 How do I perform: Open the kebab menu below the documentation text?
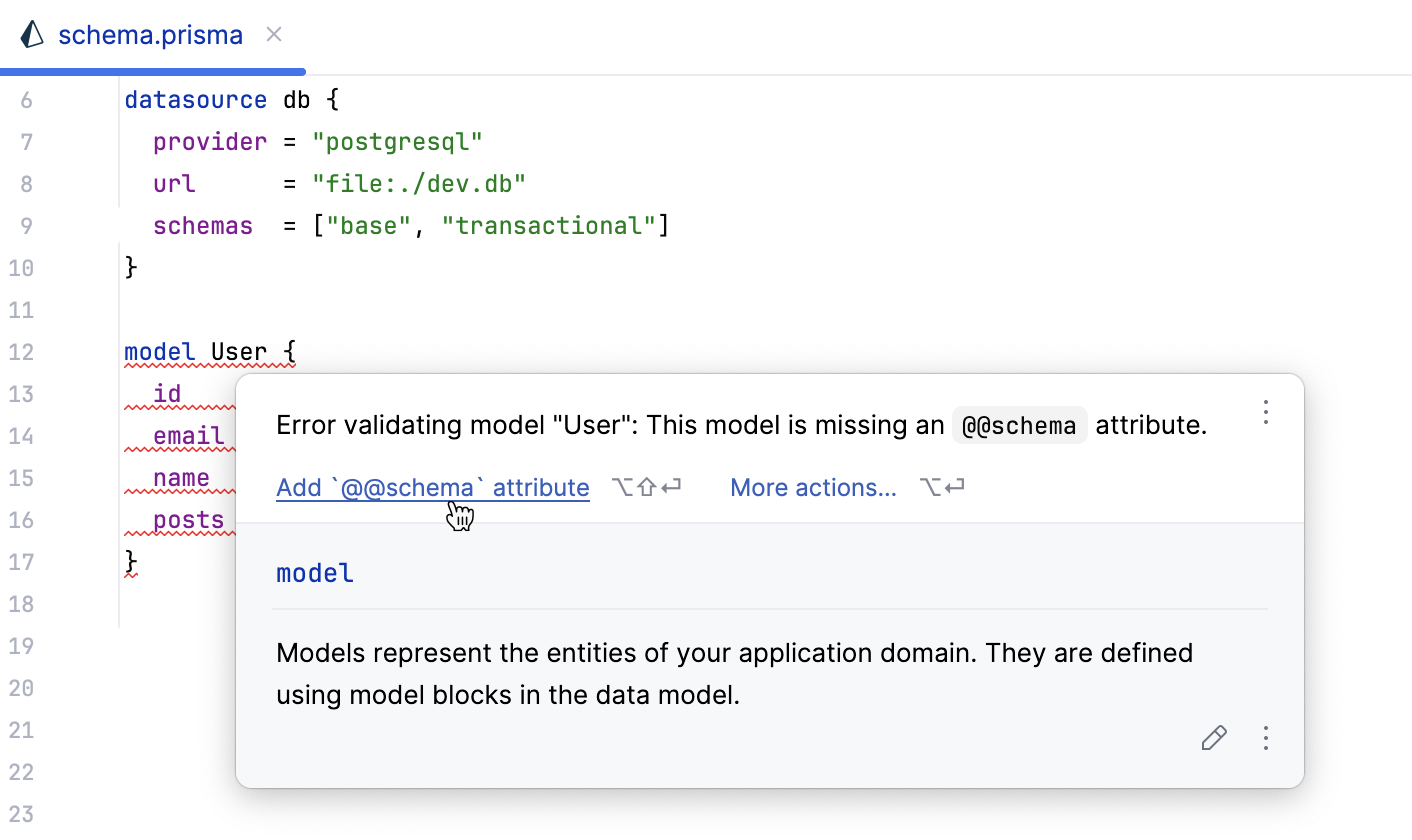(x=1266, y=738)
